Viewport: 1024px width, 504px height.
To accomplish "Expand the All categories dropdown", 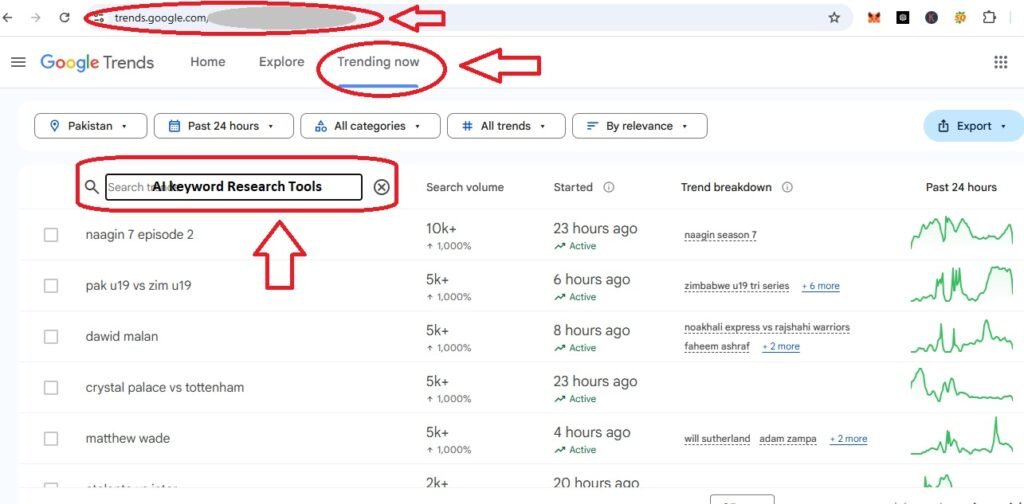I will coord(370,126).
